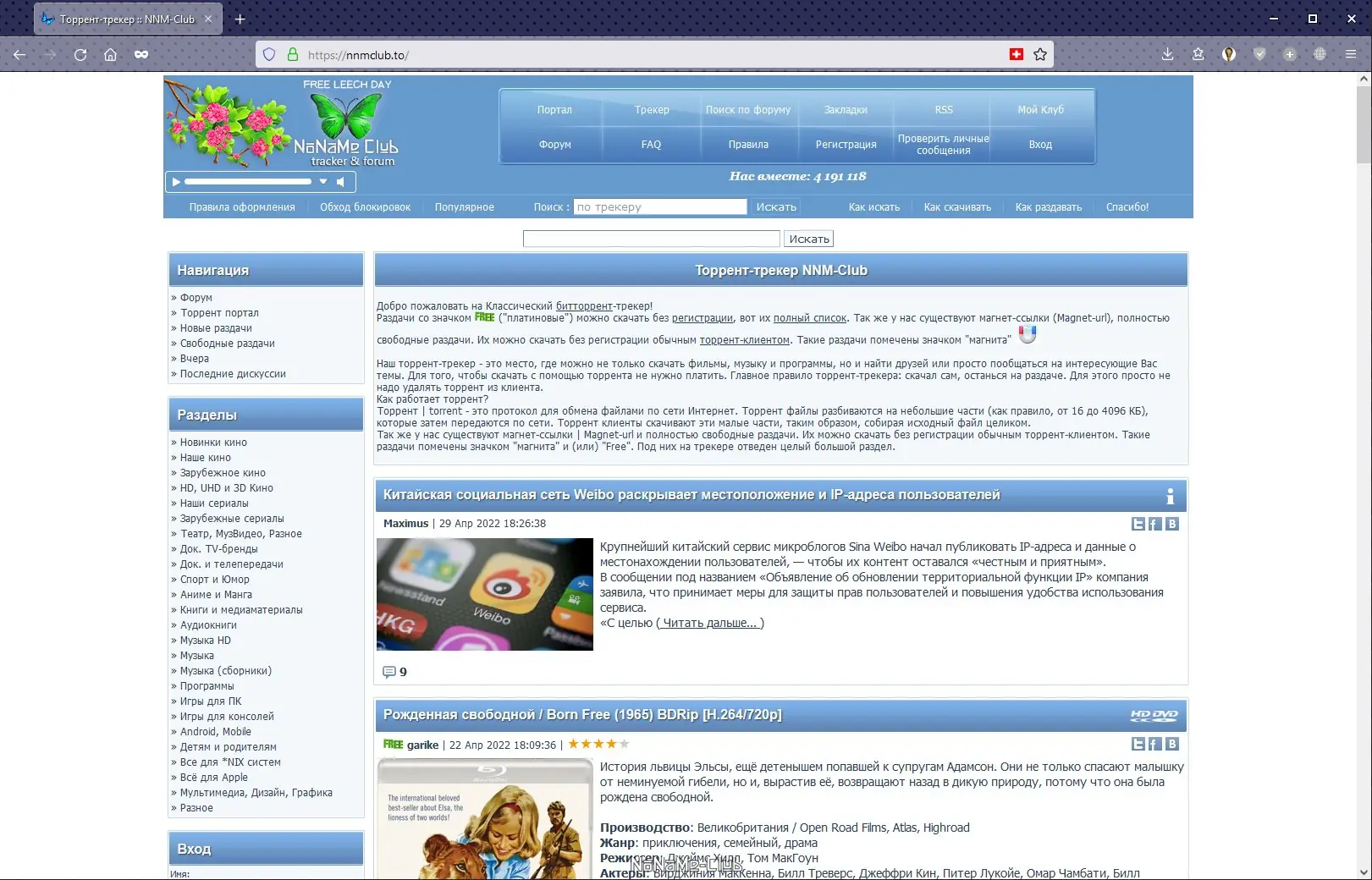Open Игры для ПК section
Image resolution: width=1372 pixels, height=880 pixels.
(211, 701)
